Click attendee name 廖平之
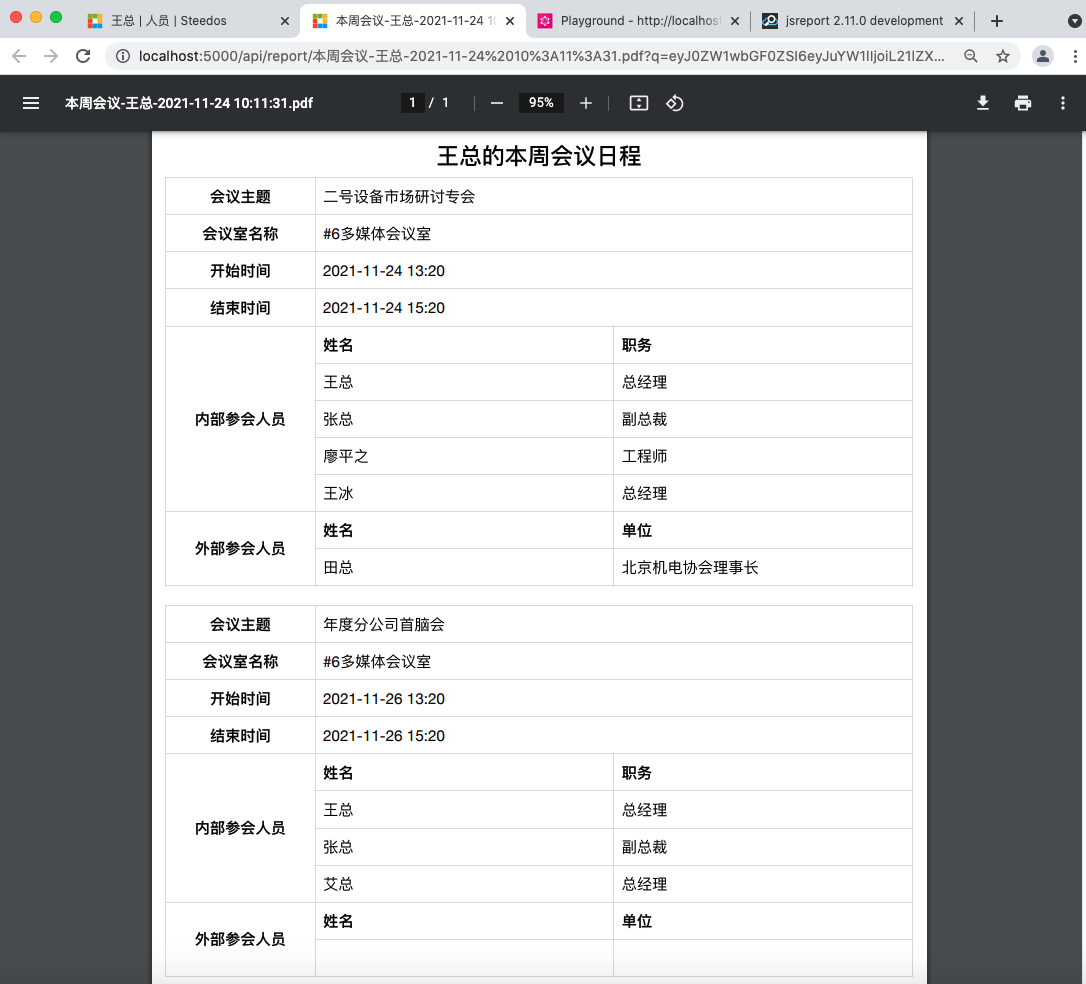 click(346, 456)
